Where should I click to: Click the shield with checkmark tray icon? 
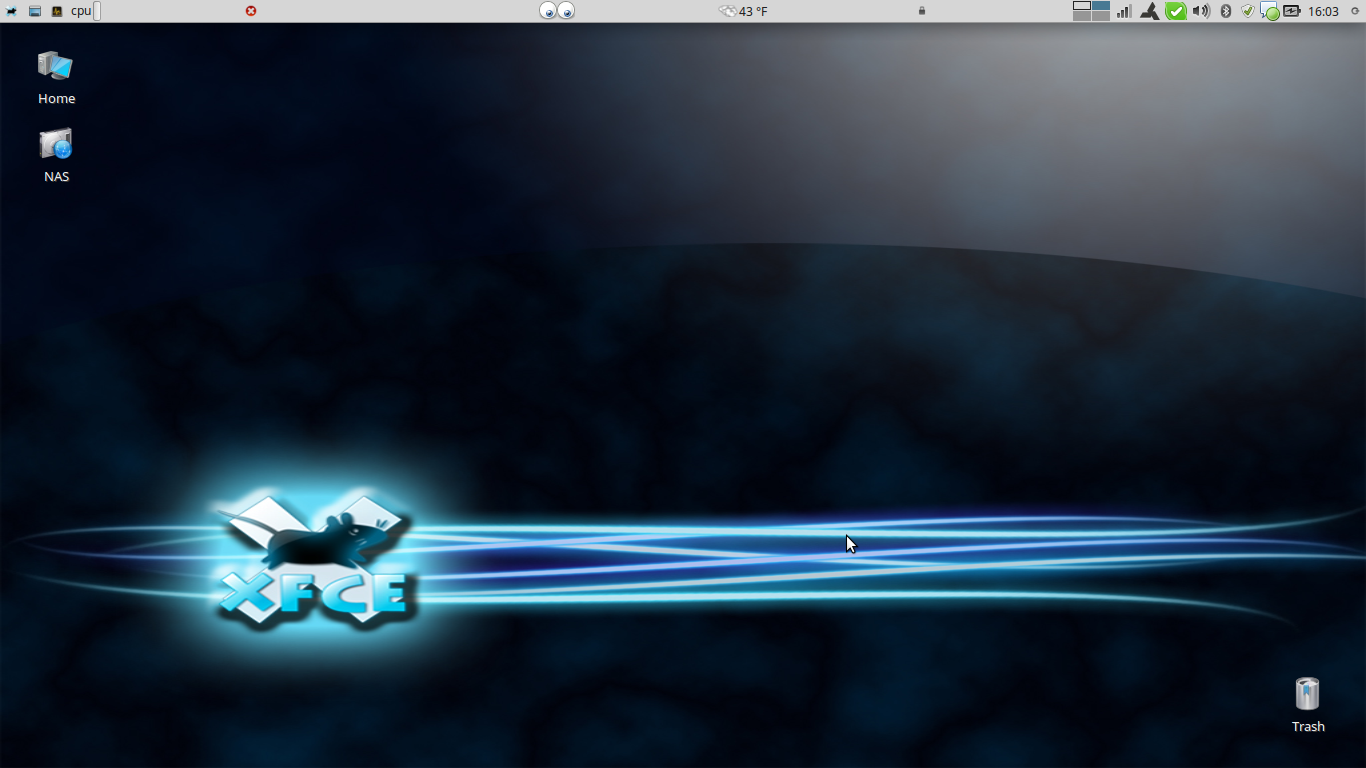(1248, 11)
